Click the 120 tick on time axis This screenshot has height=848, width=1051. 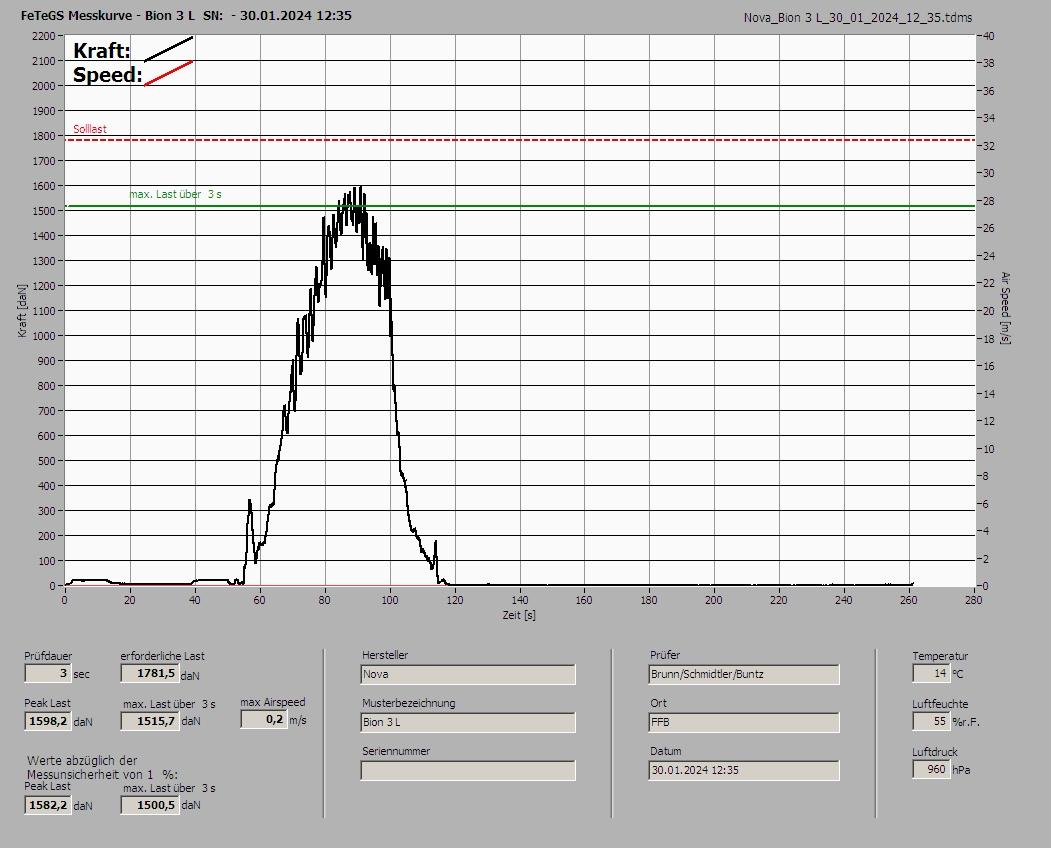pyautogui.click(x=454, y=600)
